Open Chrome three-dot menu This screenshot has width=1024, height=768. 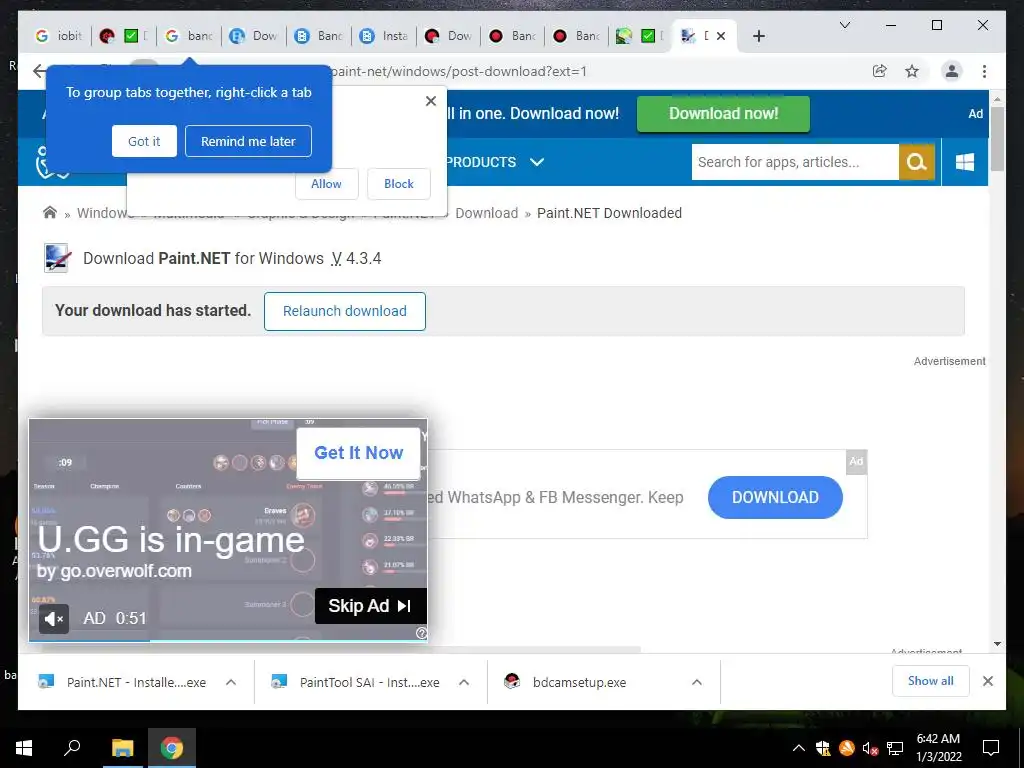pyautogui.click(x=984, y=71)
